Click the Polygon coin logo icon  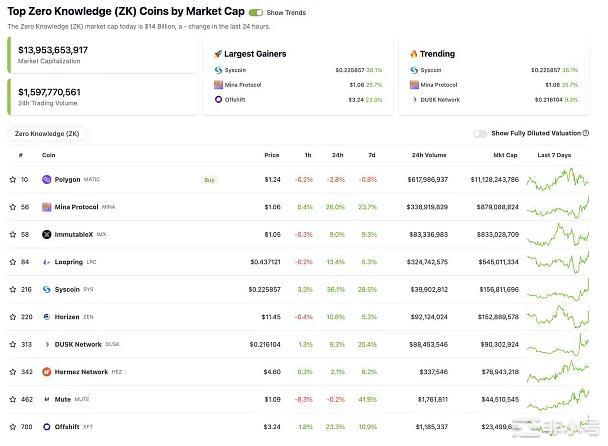point(47,180)
